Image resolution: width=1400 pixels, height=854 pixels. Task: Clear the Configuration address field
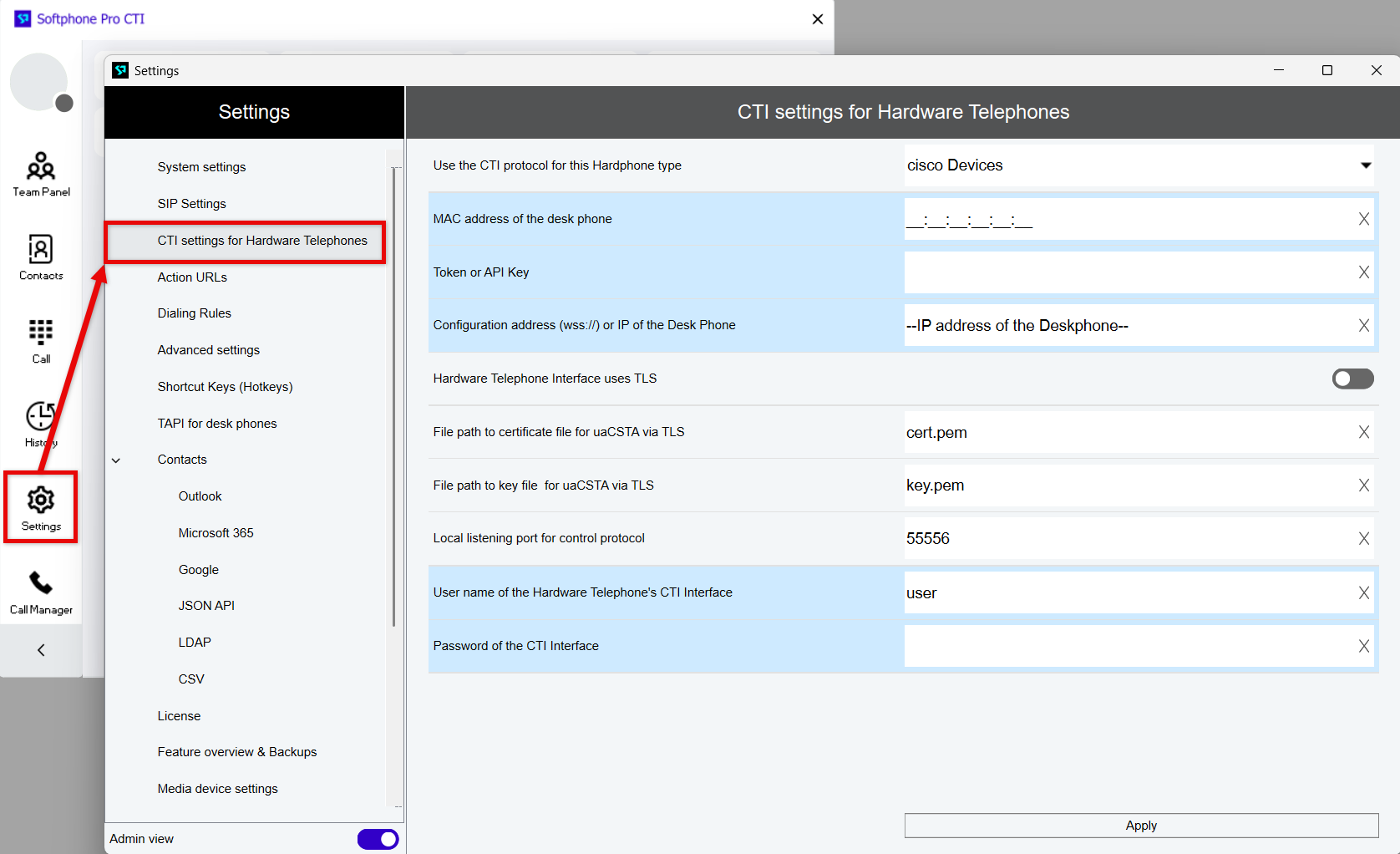pyautogui.click(x=1363, y=326)
